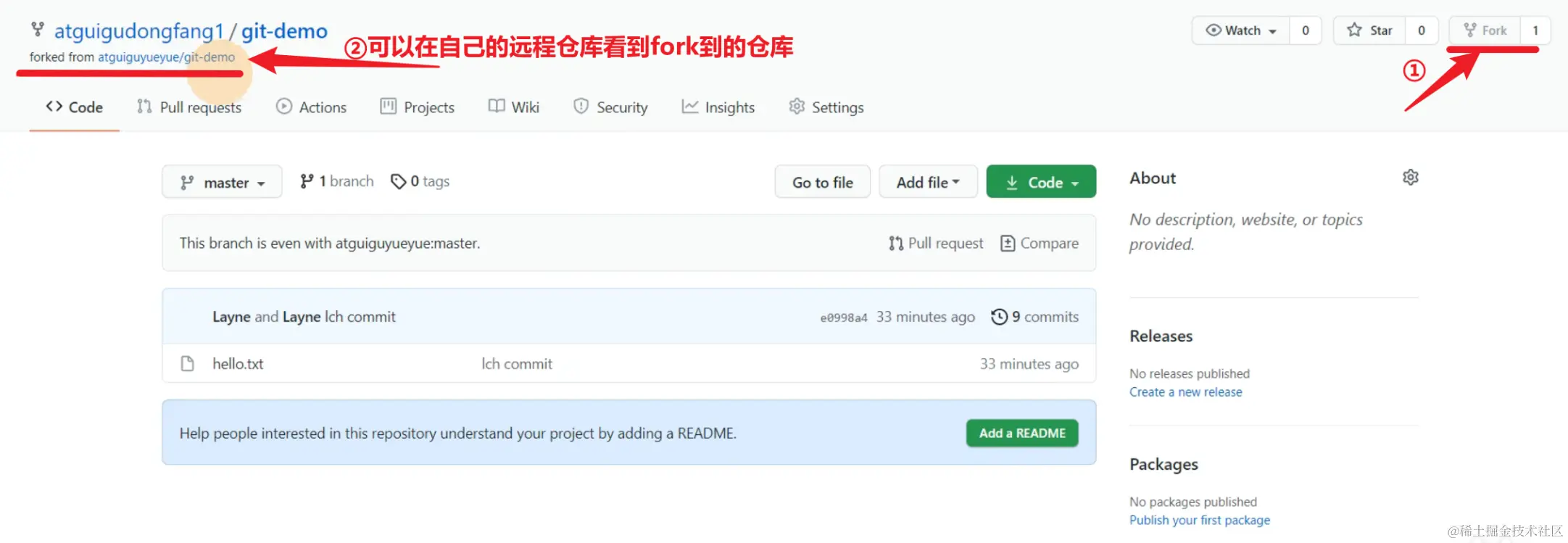Image resolution: width=1568 pixels, height=543 pixels.
Task: Open the Security tab
Action: coord(610,107)
